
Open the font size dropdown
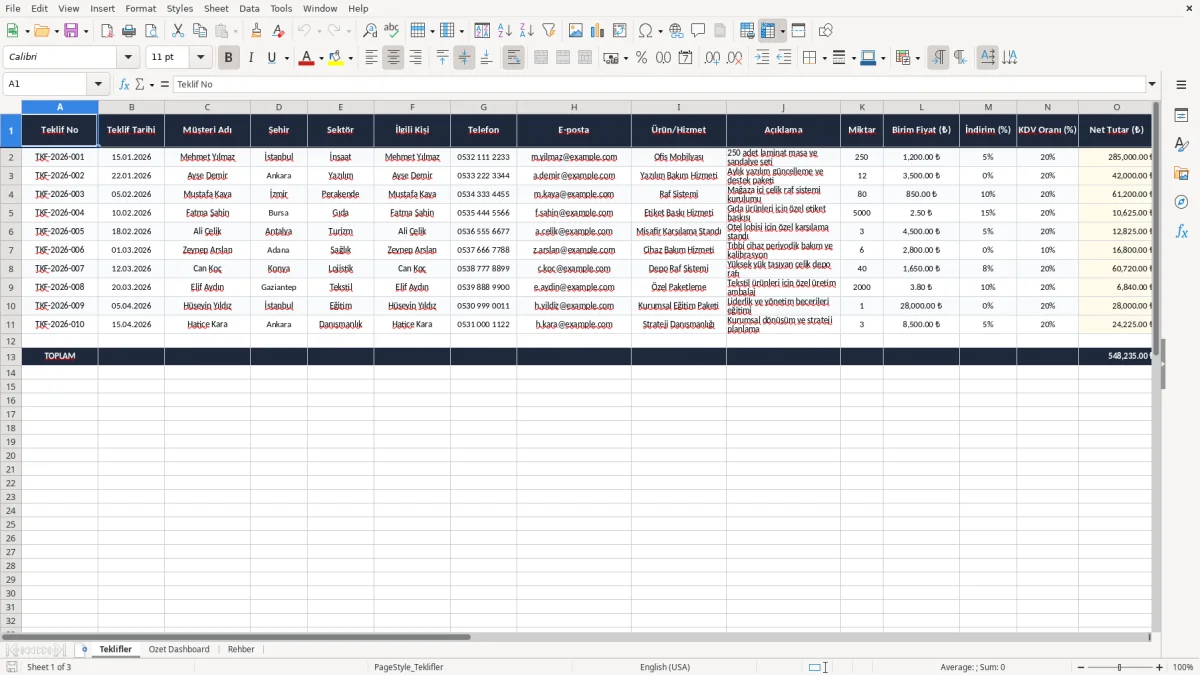click(201, 58)
